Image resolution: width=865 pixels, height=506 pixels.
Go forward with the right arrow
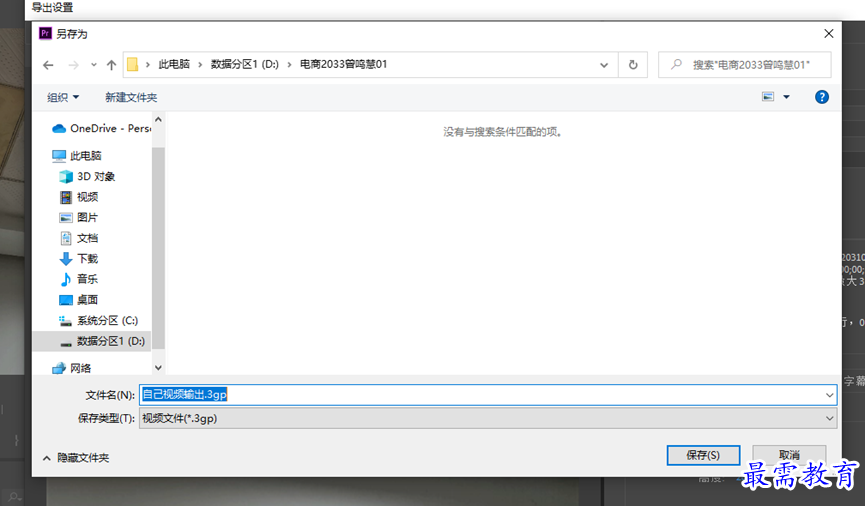click(73, 65)
